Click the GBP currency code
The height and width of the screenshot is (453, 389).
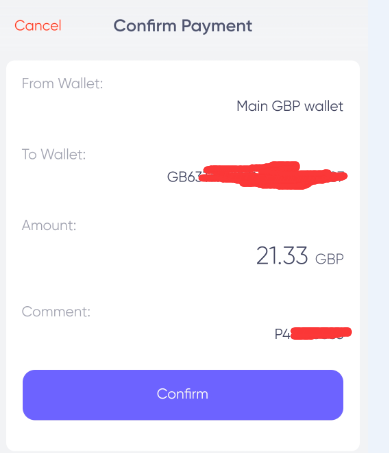click(x=329, y=259)
